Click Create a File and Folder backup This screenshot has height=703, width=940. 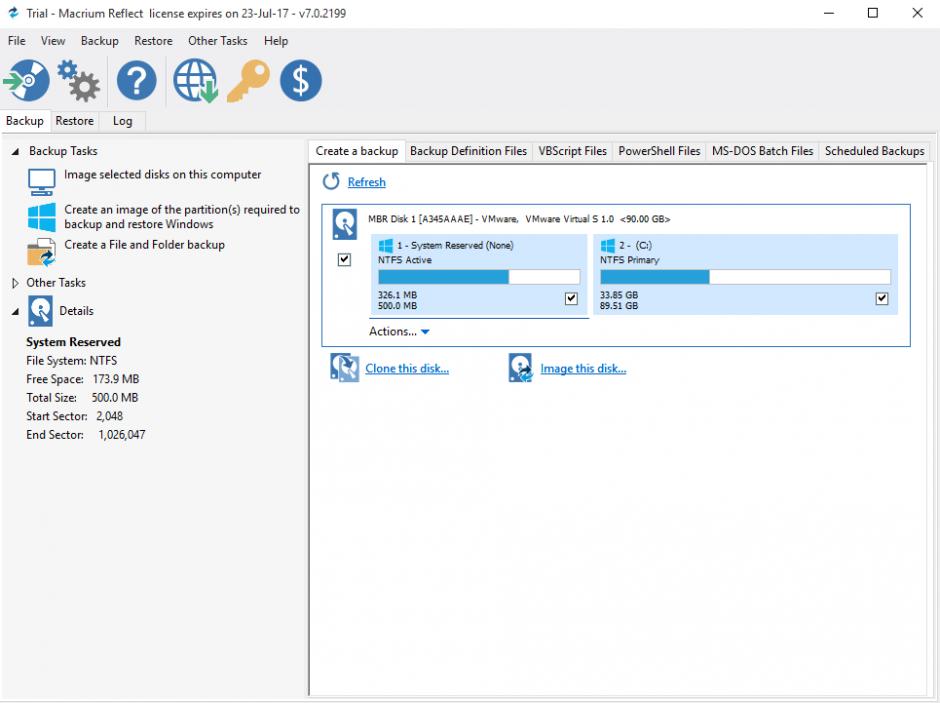click(144, 245)
